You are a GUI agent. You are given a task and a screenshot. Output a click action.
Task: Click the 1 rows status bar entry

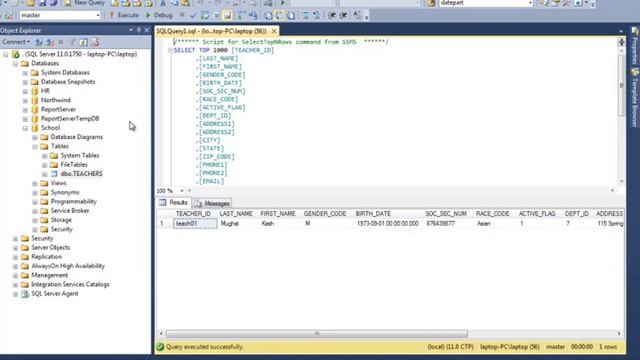(x=608, y=347)
